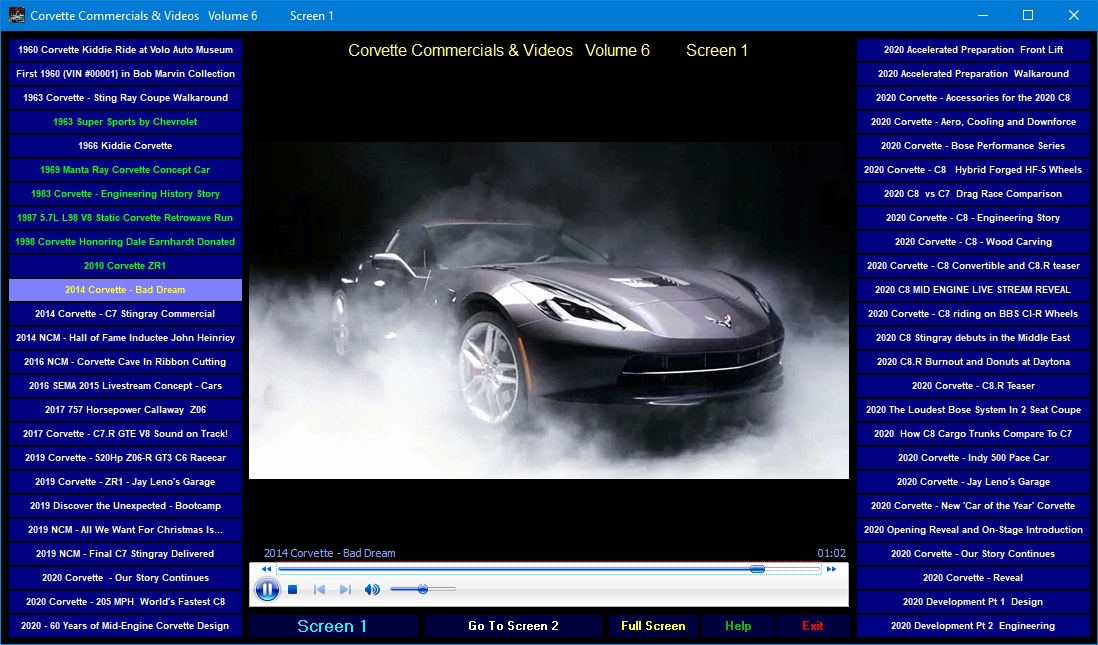The height and width of the screenshot is (645, 1098).
Task: Open C8 riding on BBS CI-R Wheels
Action: (x=973, y=314)
